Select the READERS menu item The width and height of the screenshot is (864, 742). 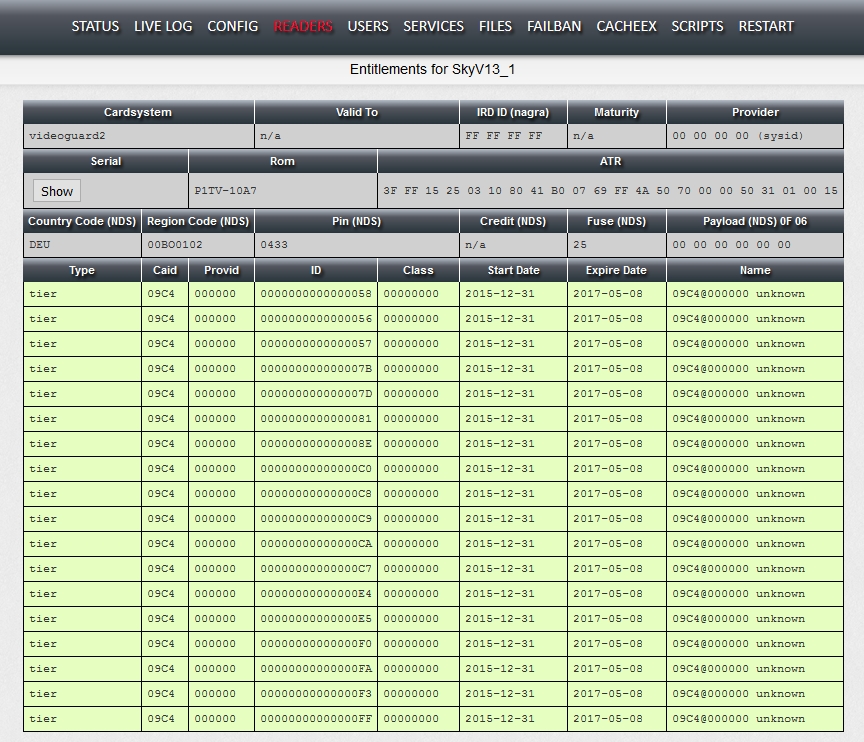pyautogui.click(x=303, y=26)
